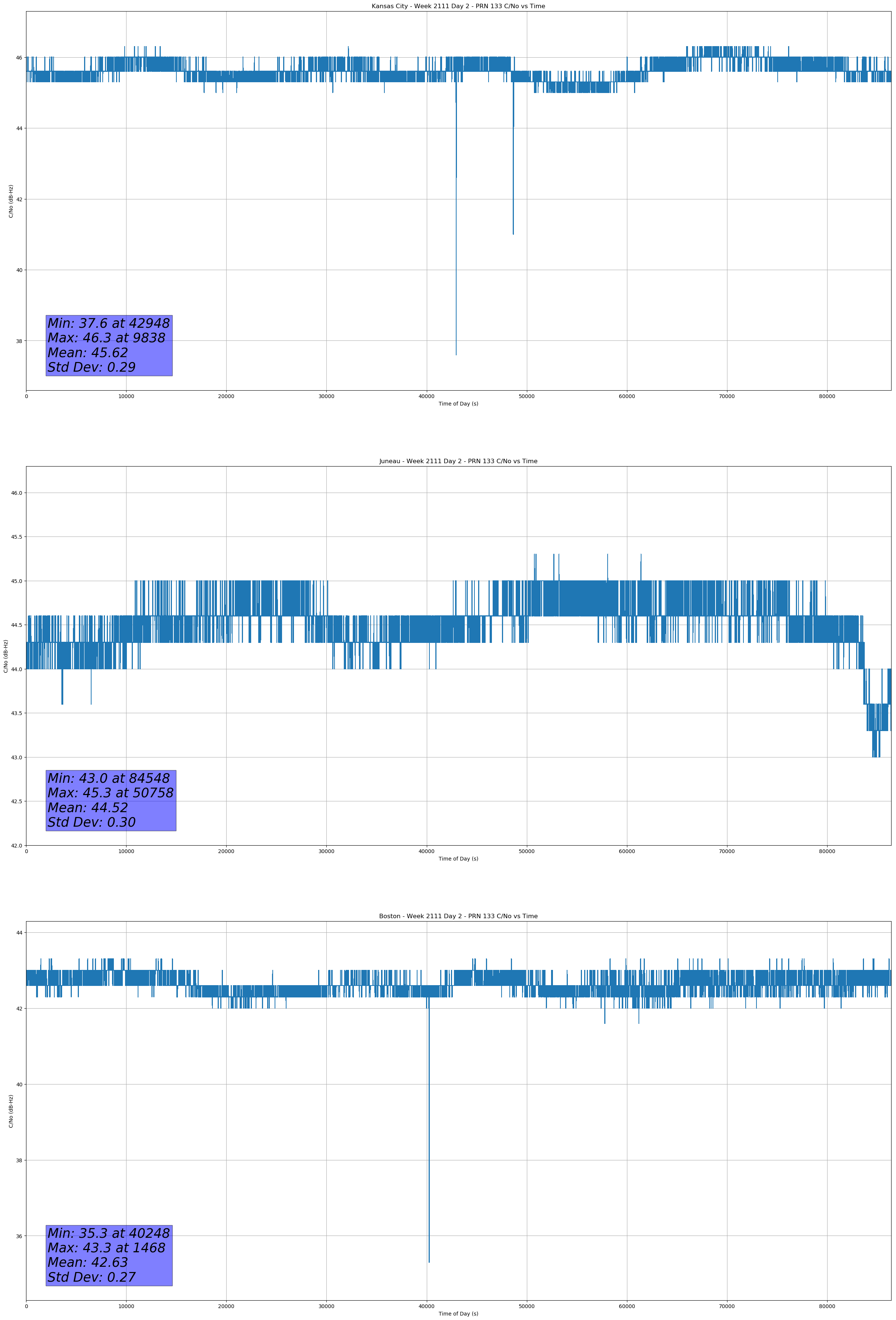Click the 38 tick on Kansas City y-axis
Viewport: 896px width, 1320px height.
click(x=19, y=341)
